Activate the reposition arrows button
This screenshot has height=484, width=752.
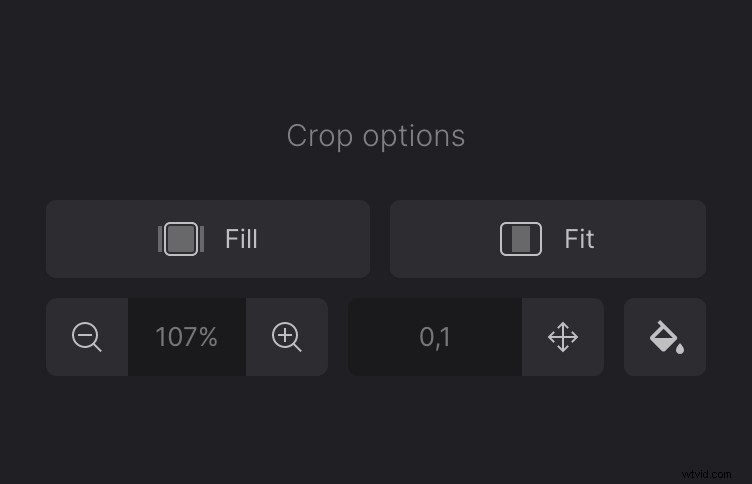tap(563, 337)
